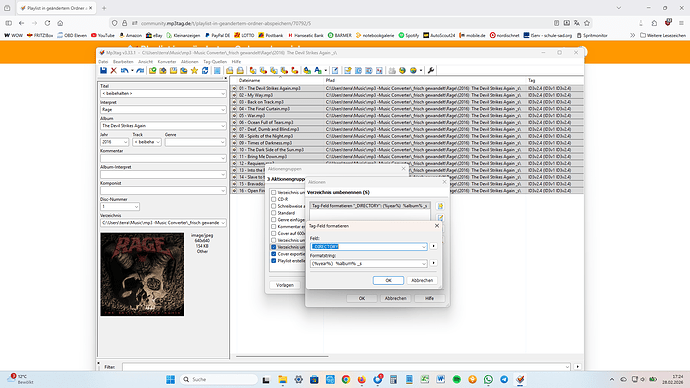This screenshot has width=690, height=388.
Task: Open the Tag-Quellen menu
Action: (x=215, y=62)
